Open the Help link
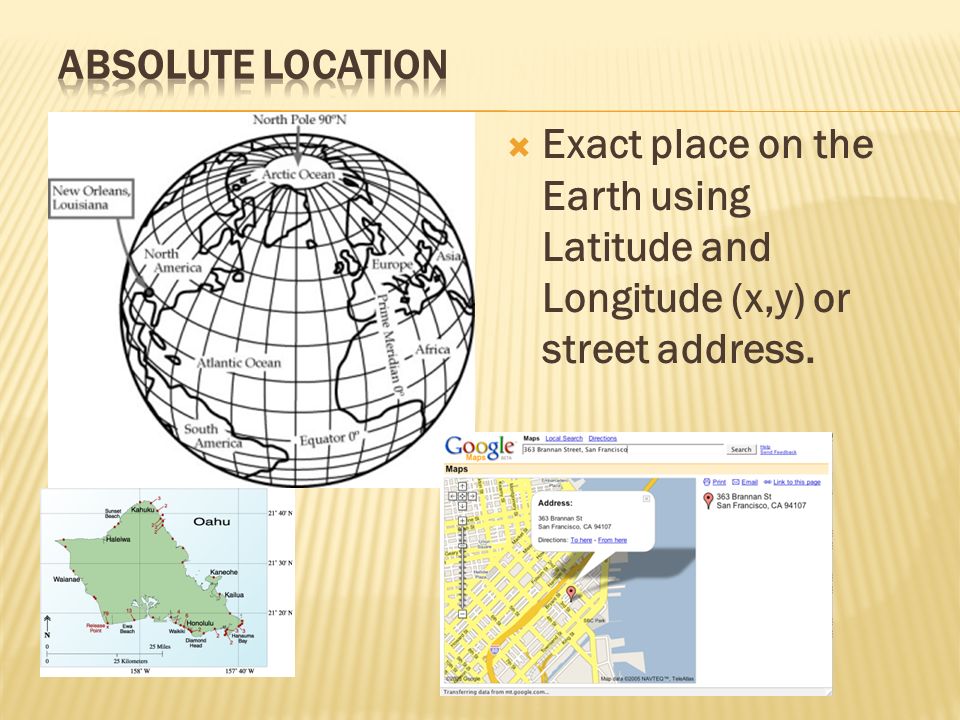The width and height of the screenshot is (960, 720). [x=765, y=447]
